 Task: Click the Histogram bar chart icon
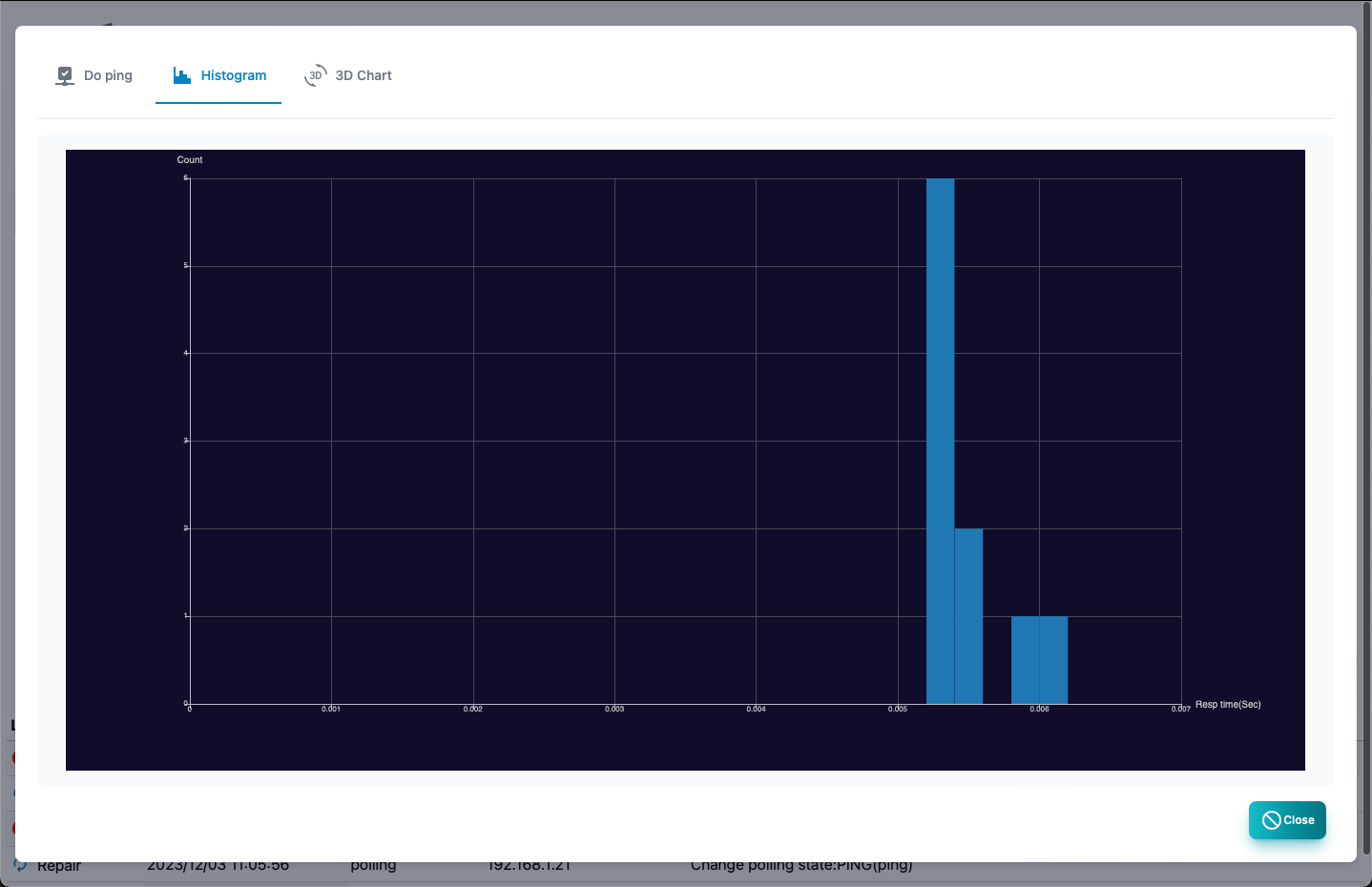[x=182, y=75]
